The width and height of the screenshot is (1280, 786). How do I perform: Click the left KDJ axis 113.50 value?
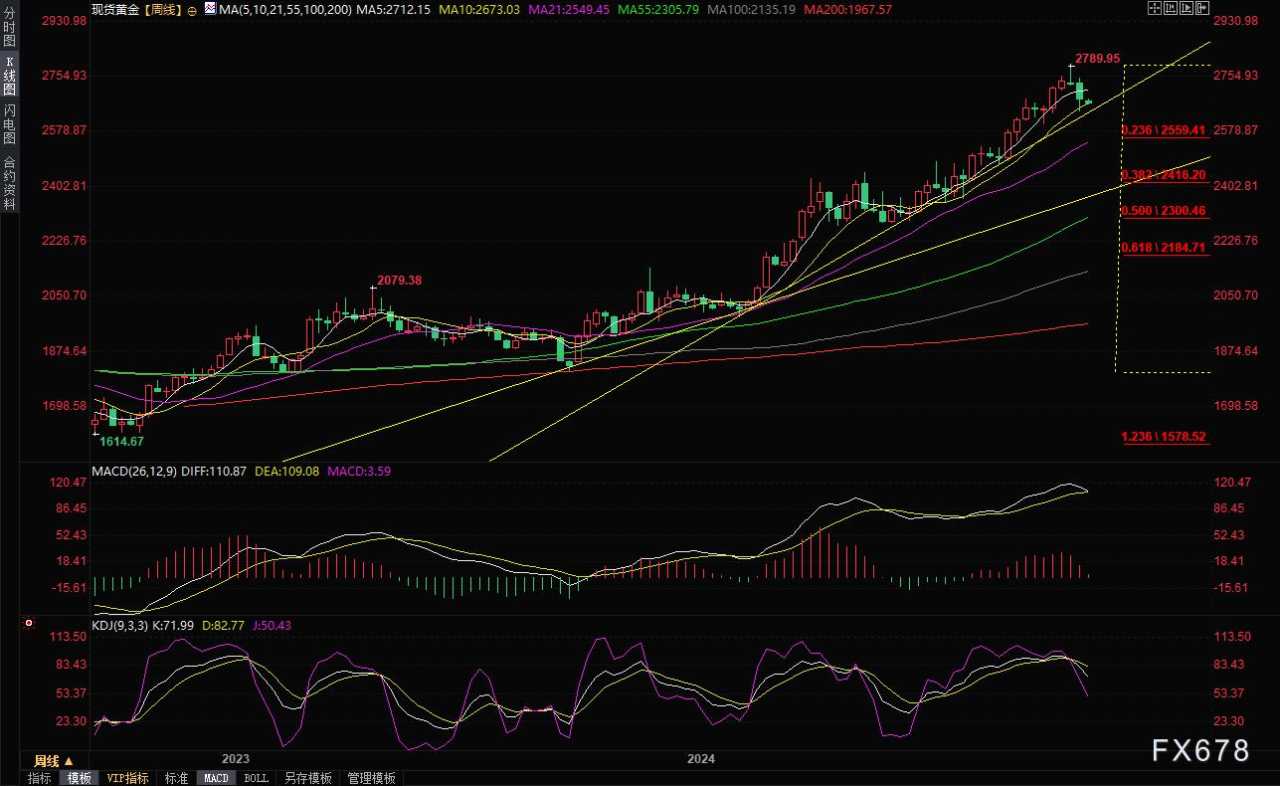[69, 637]
